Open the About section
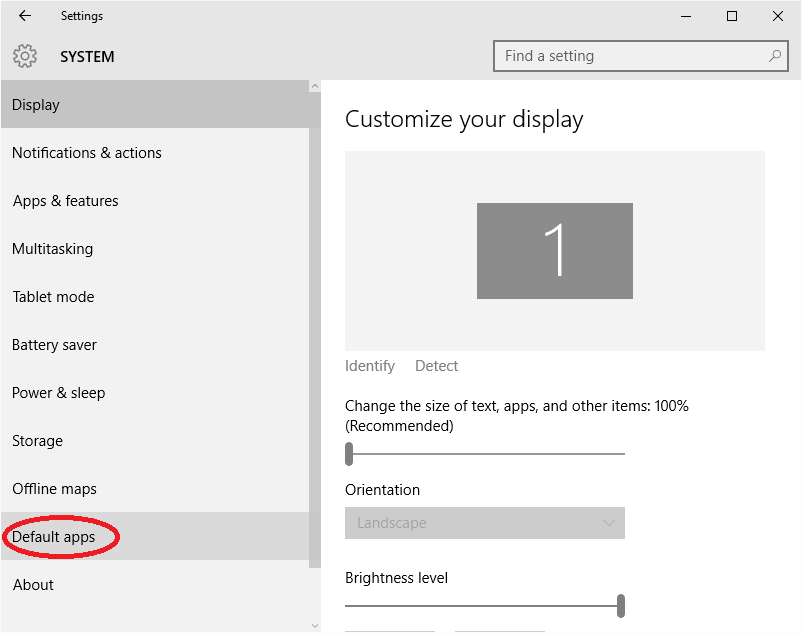Viewport: 802px width, 633px height. (x=33, y=585)
